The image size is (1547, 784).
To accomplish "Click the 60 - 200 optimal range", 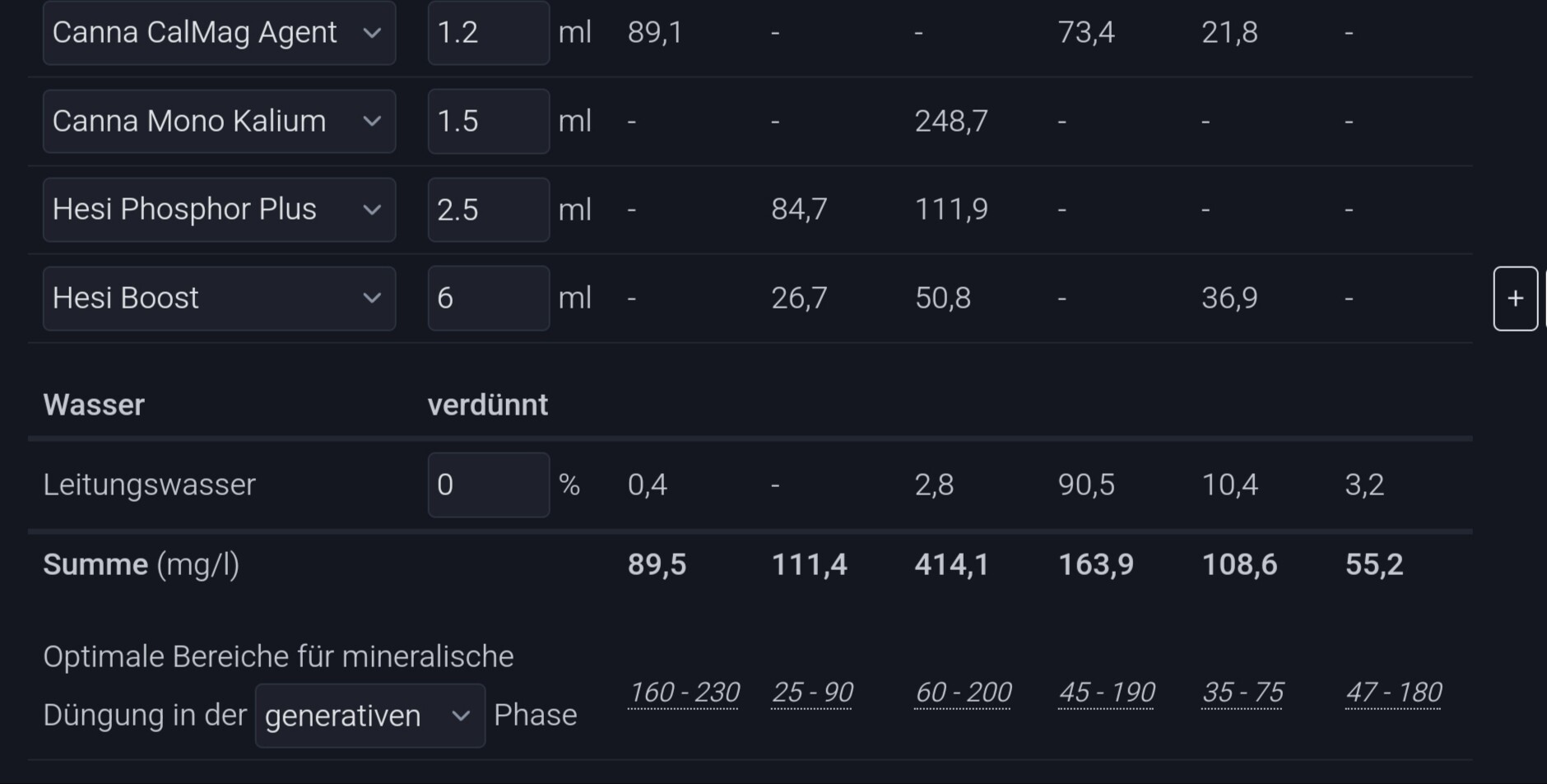I will coord(962,693).
